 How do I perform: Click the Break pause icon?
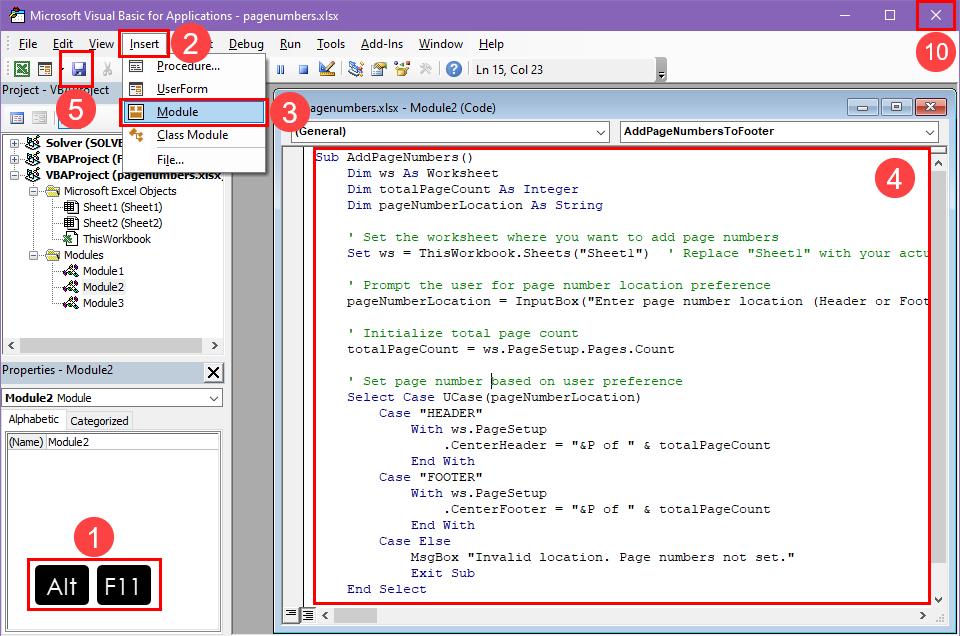[x=280, y=69]
